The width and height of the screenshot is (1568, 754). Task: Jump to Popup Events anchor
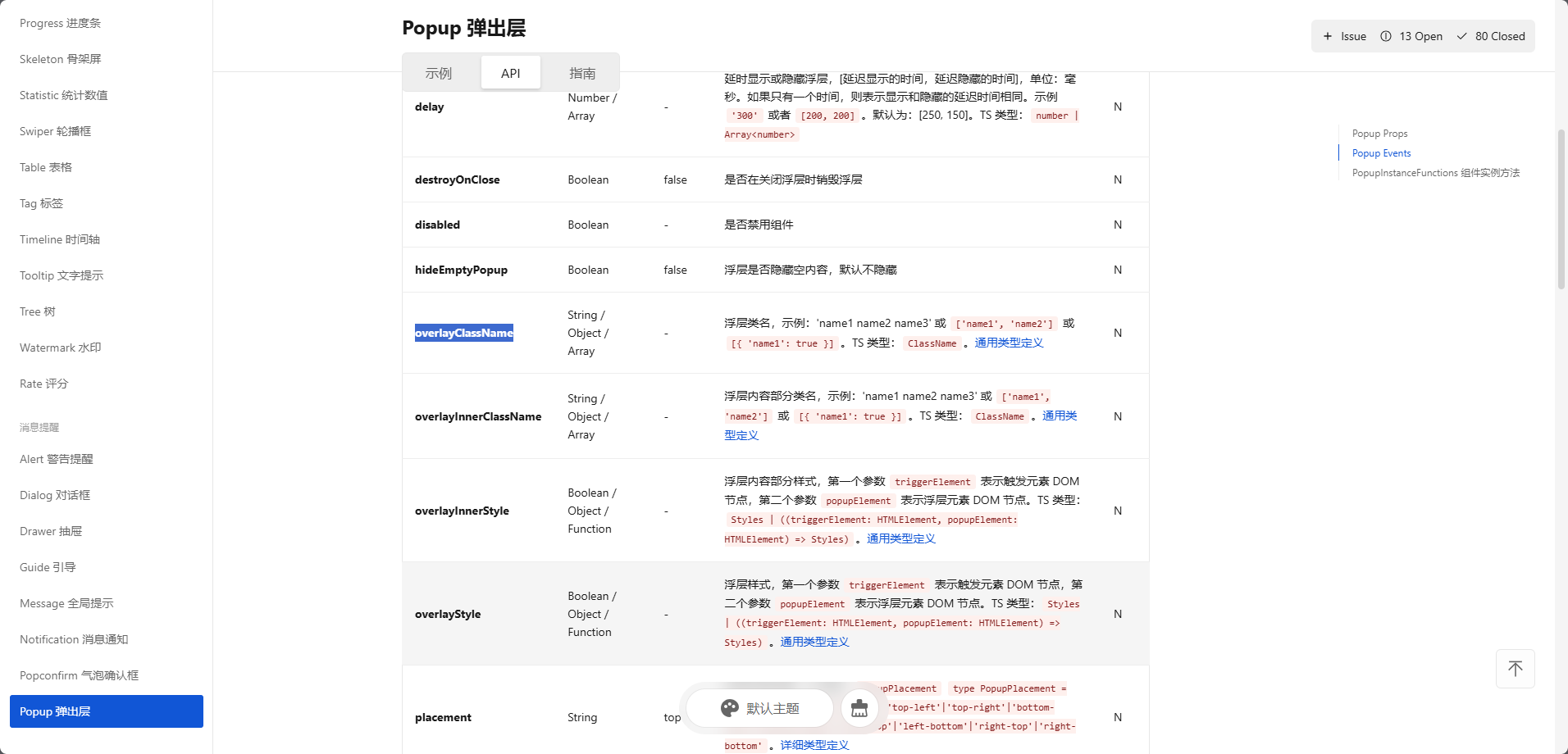click(x=1381, y=153)
